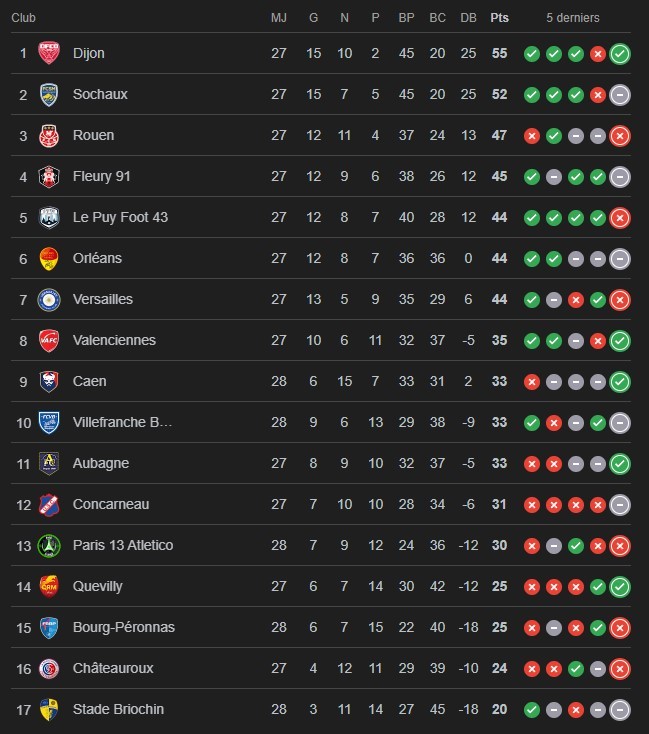
Task: Open the Versailles team page link
Action: click(102, 299)
